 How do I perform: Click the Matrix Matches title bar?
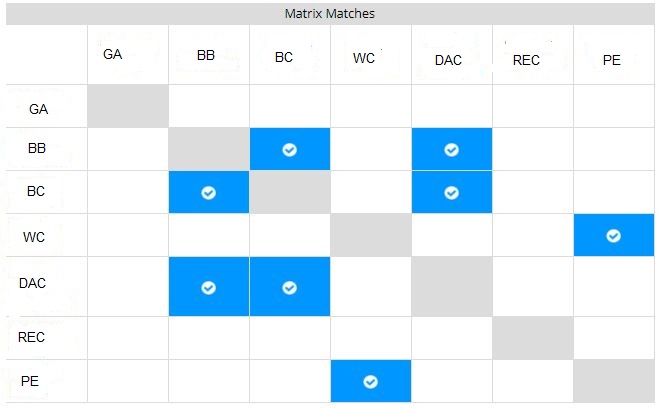(x=330, y=14)
